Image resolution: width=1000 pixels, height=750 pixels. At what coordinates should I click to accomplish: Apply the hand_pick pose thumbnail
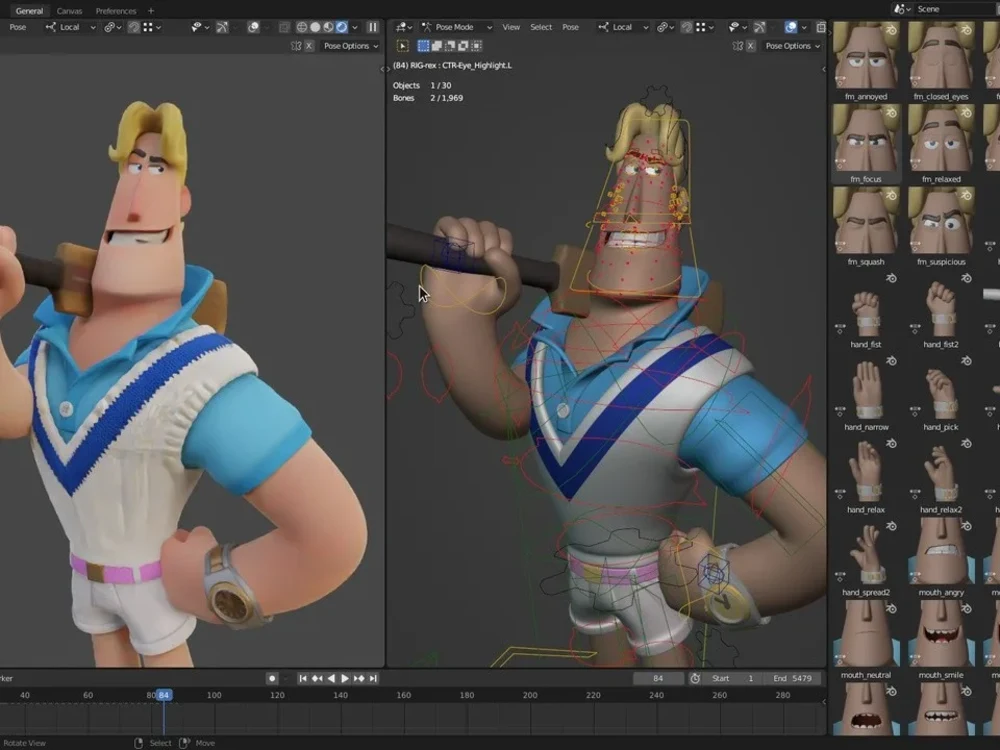941,392
